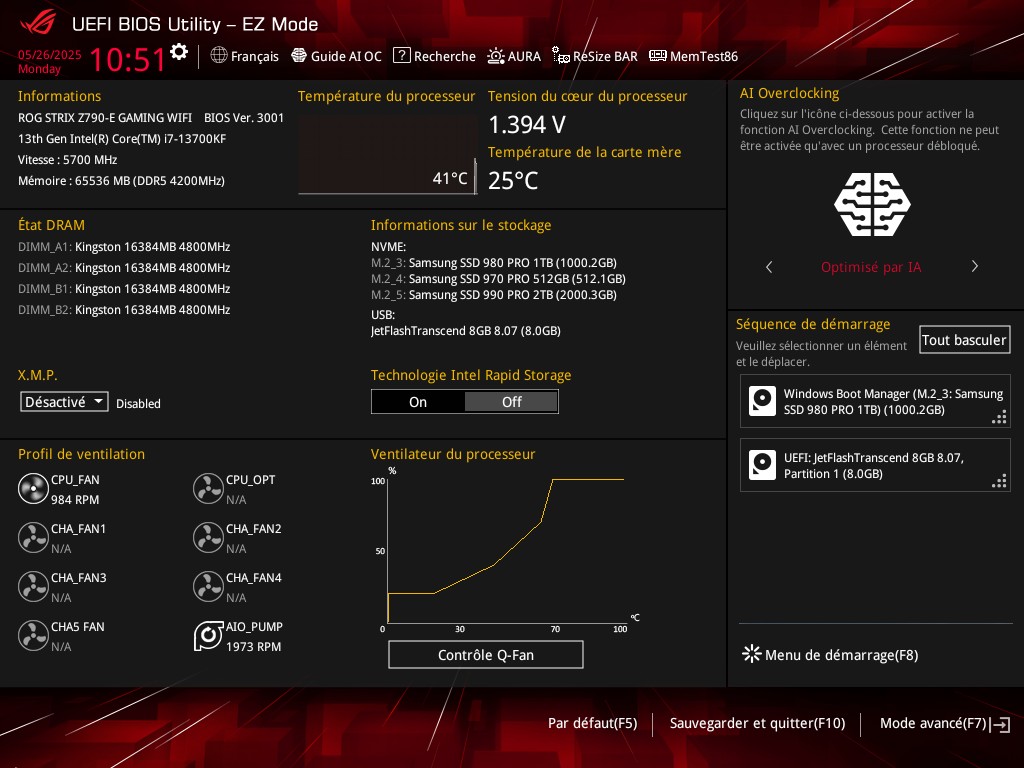The width and height of the screenshot is (1024, 768).
Task: Click the M.2_3 Samsung SSD 980 PRO entry
Action: tap(494, 263)
